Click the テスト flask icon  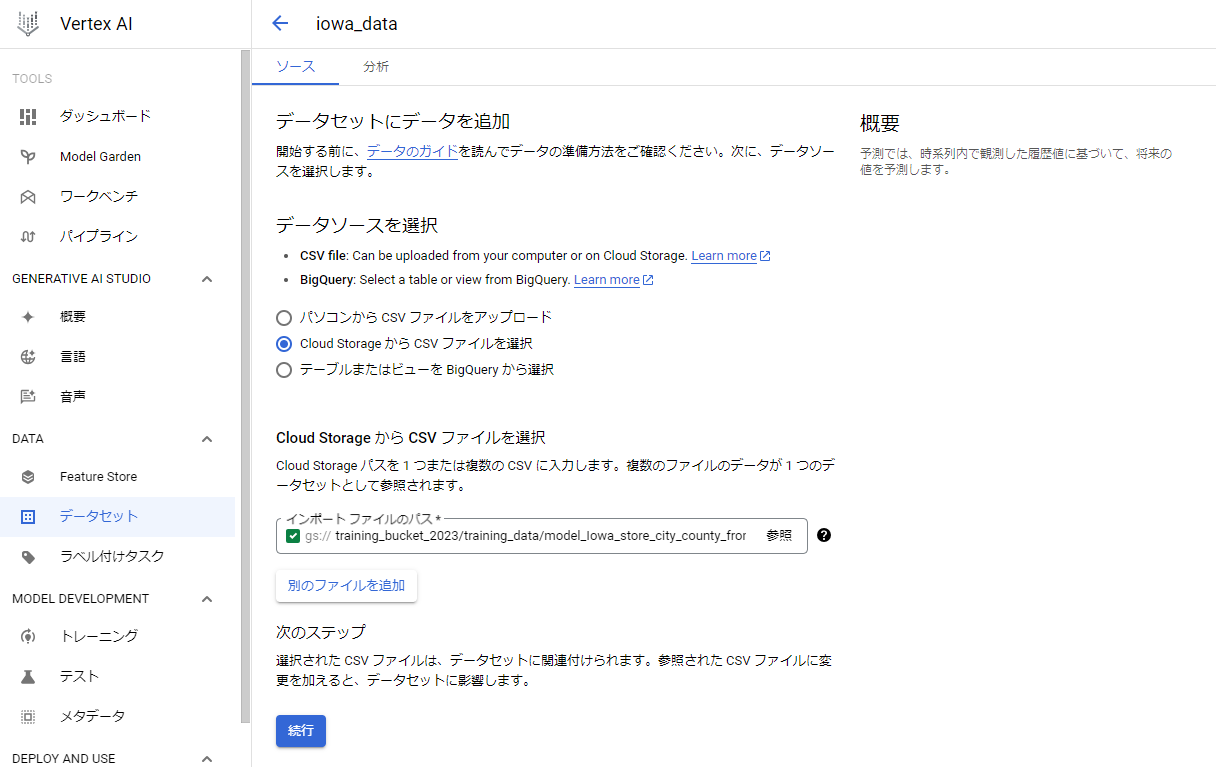(28, 676)
